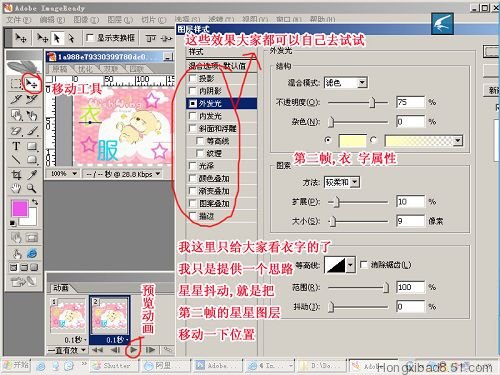Click the Windows 开始 Start button

(x=17, y=365)
